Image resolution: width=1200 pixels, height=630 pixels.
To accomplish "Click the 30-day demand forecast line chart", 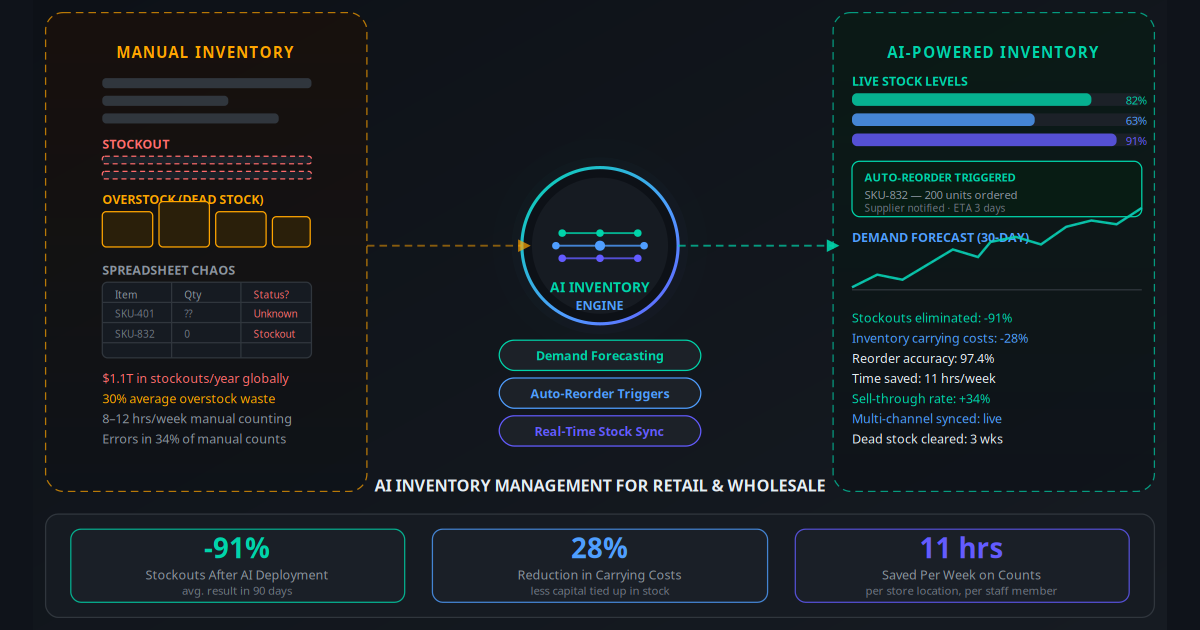I will click(x=997, y=250).
